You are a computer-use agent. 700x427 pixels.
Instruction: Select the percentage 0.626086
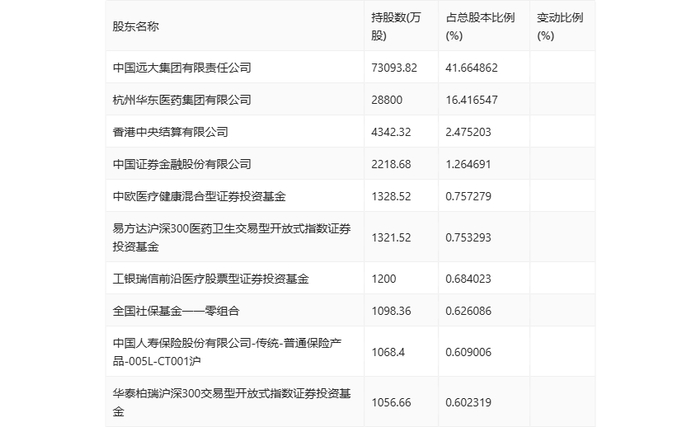click(x=468, y=311)
